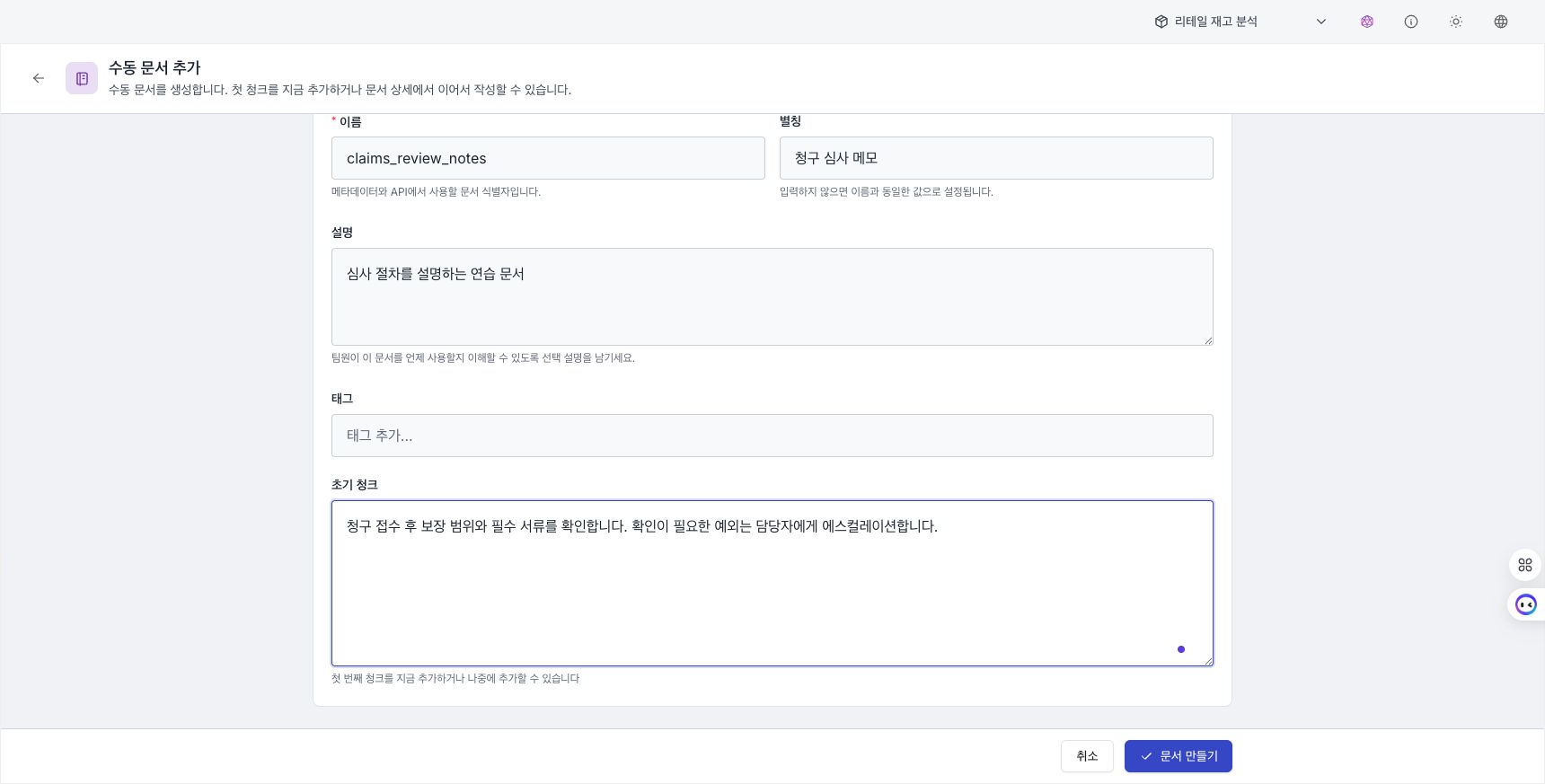This screenshot has width=1545, height=784.
Task: Click the hint starting '팀원이 이 문서를 언제 사용할지'
Action: click(x=483, y=357)
